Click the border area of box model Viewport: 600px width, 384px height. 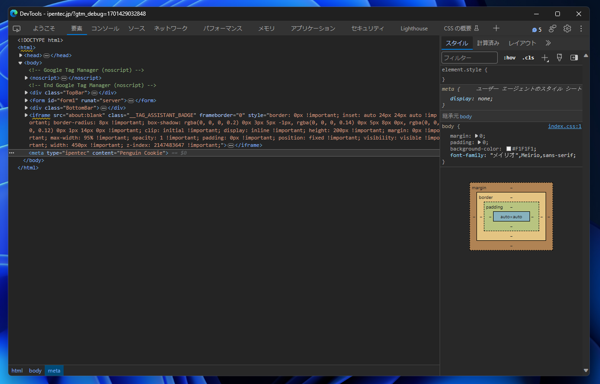(511, 197)
